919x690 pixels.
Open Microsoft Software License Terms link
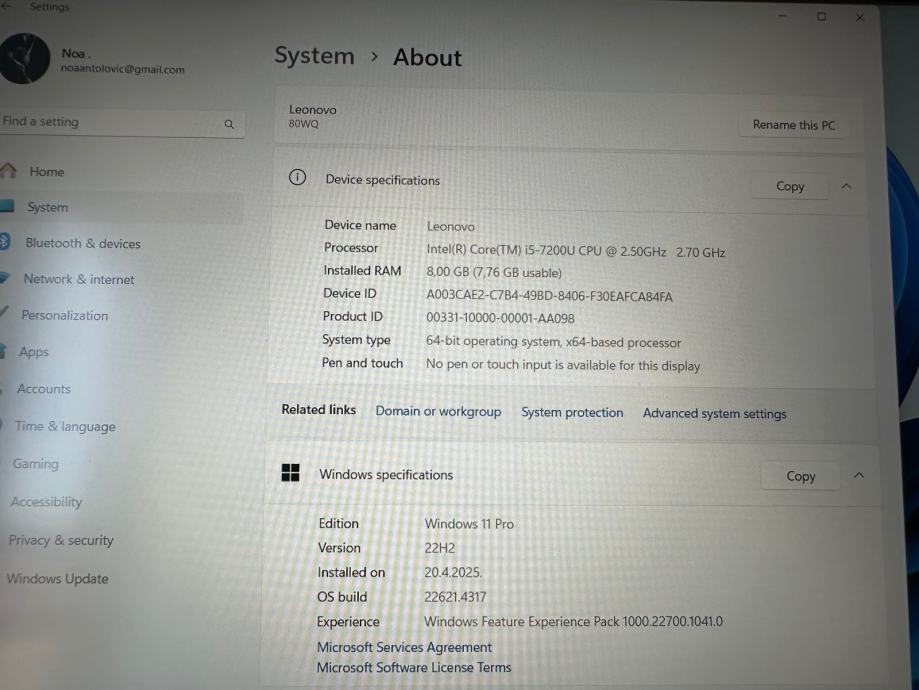414,667
